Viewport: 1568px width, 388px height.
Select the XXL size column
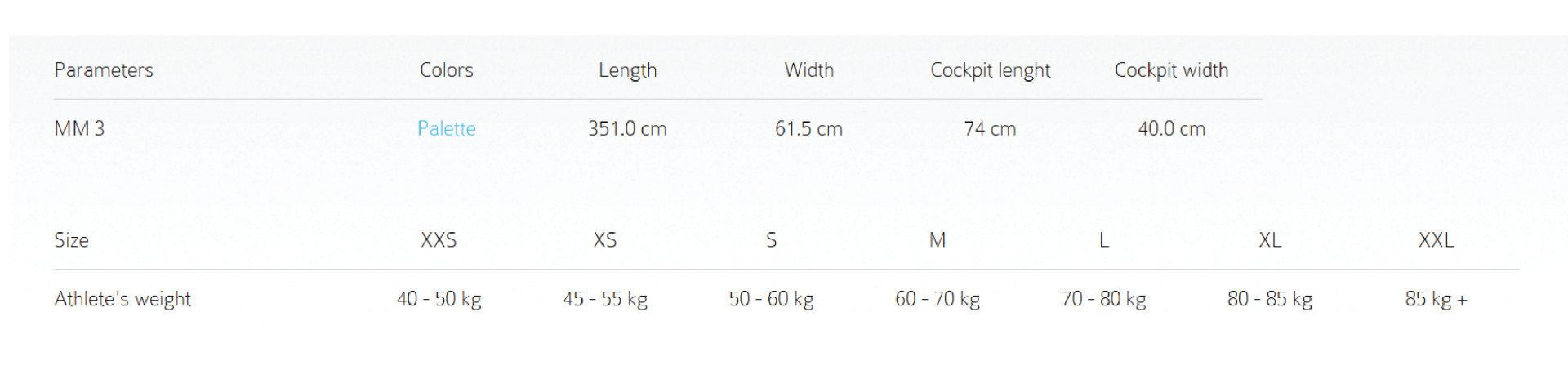(1436, 240)
